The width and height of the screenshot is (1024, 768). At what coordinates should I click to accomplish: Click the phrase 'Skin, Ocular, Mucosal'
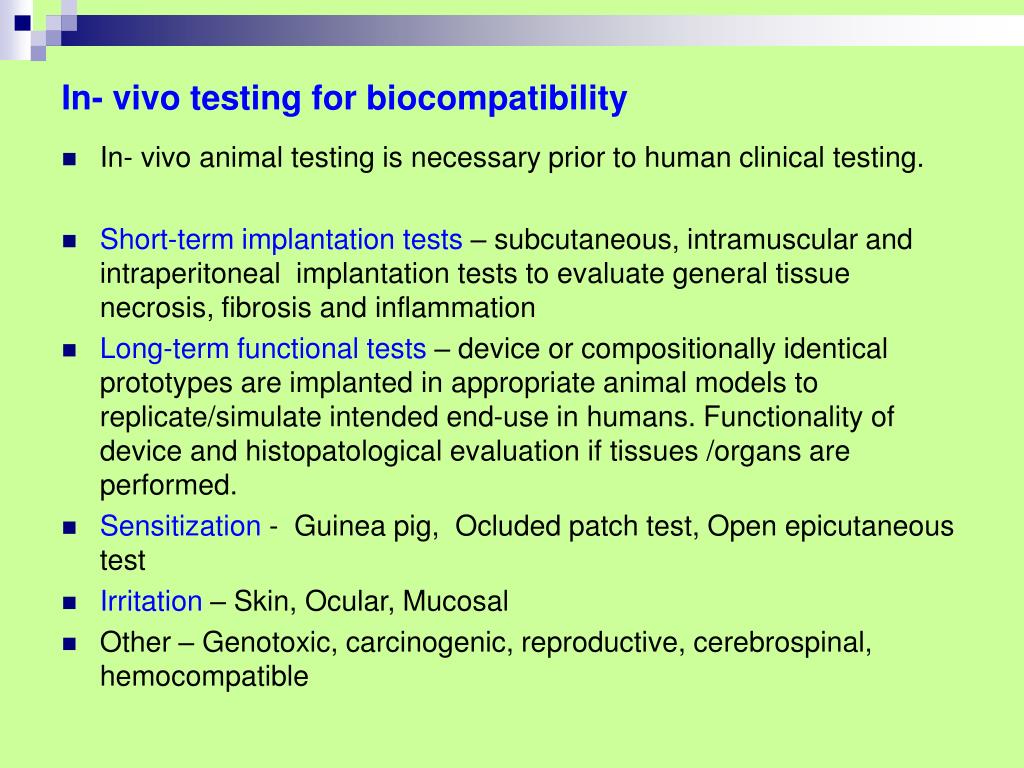click(371, 601)
